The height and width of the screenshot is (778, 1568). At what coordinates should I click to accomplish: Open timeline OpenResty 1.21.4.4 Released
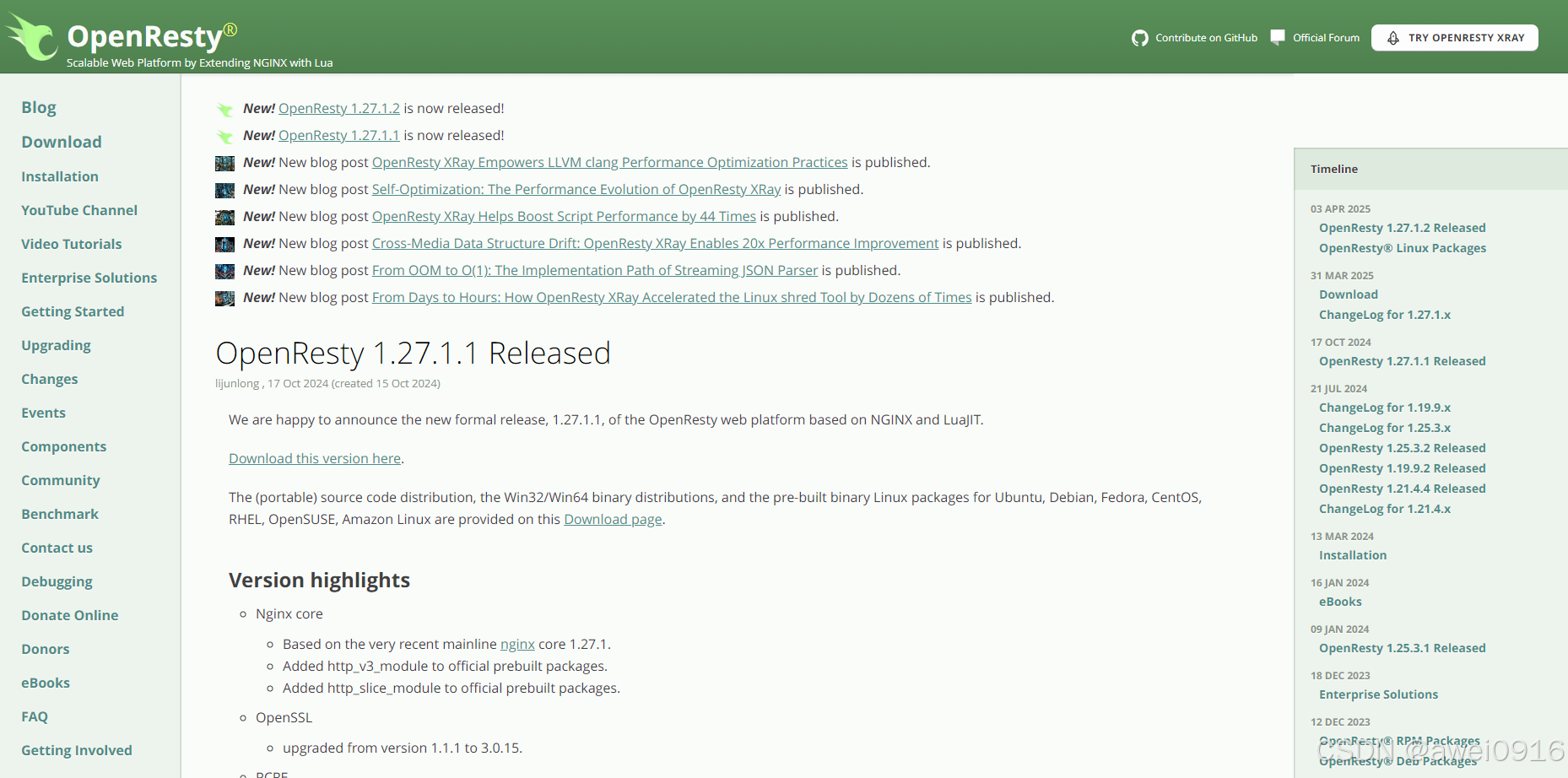point(1402,489)
